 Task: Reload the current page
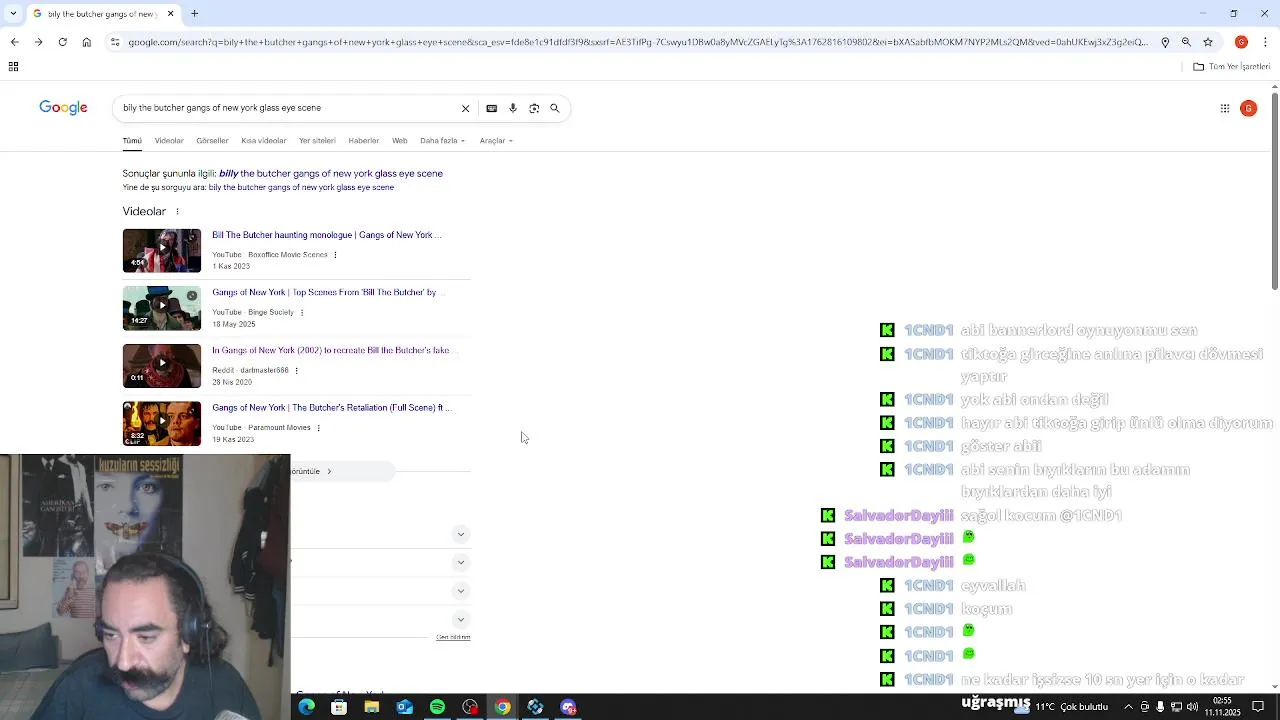pos(62,42)
